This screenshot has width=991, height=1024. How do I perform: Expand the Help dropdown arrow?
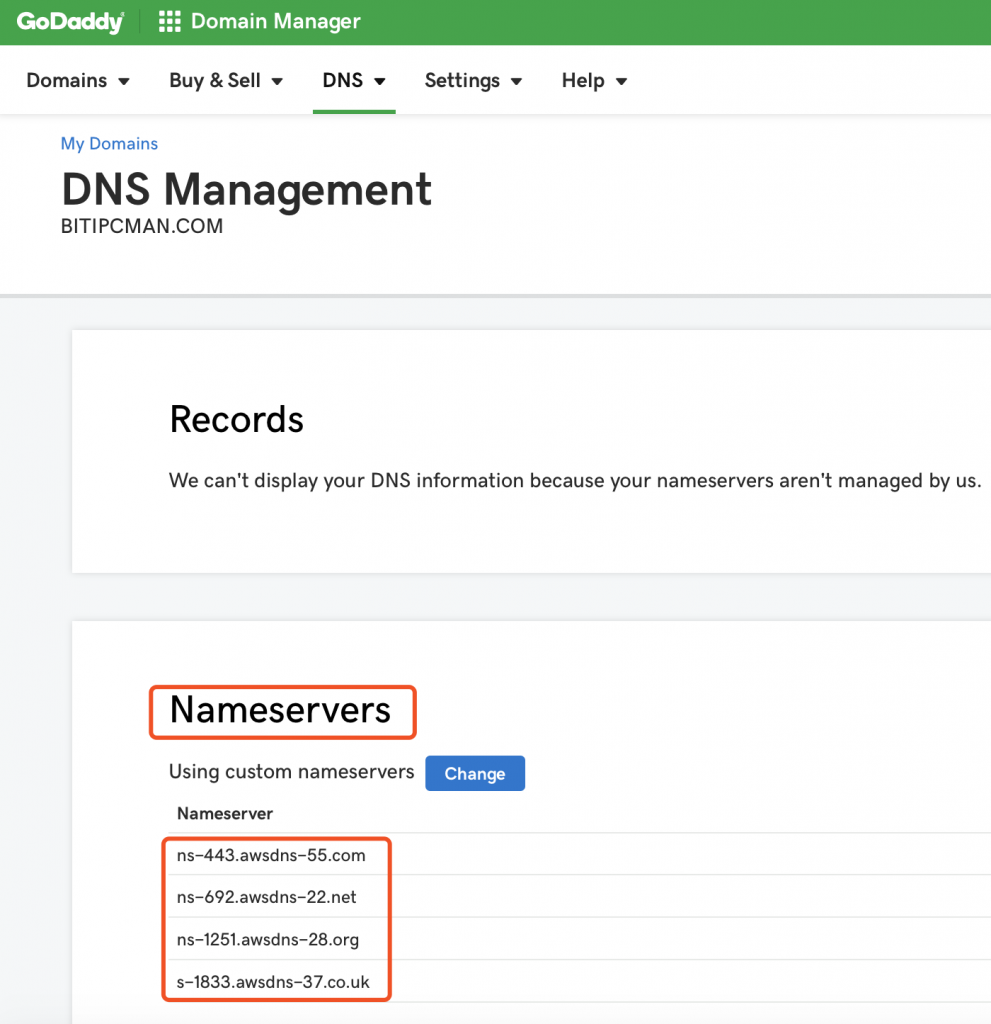tap(621, 82)
